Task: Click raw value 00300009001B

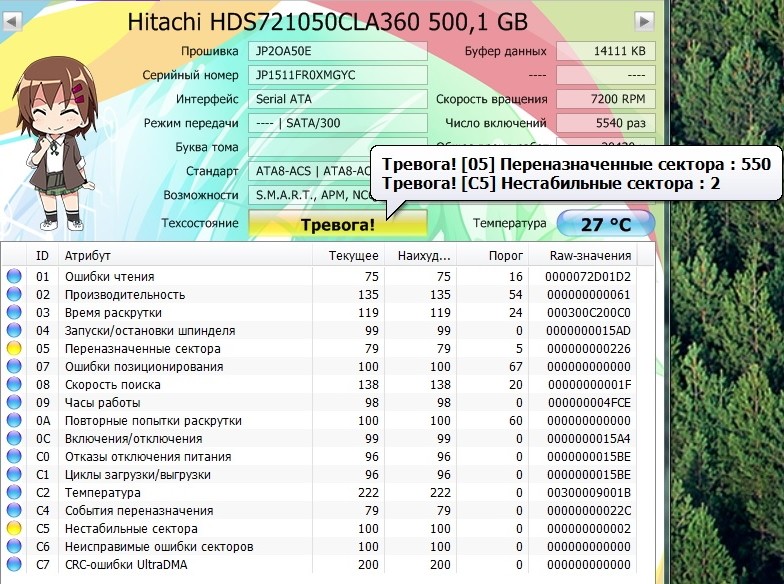Action: pyautogui.click(x=588, y=492)
